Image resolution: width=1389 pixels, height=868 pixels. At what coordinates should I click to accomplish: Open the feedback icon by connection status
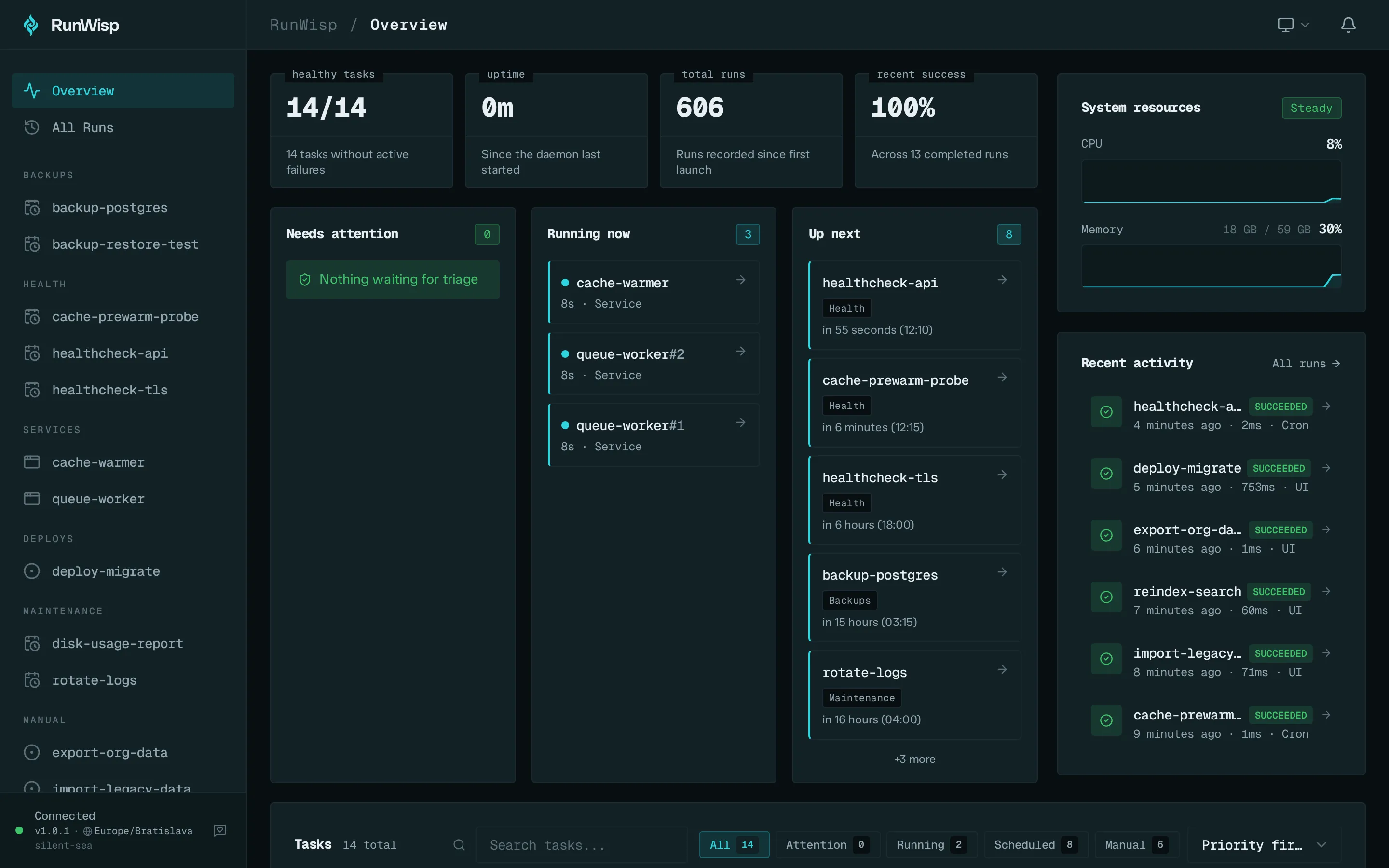[220, 830]
